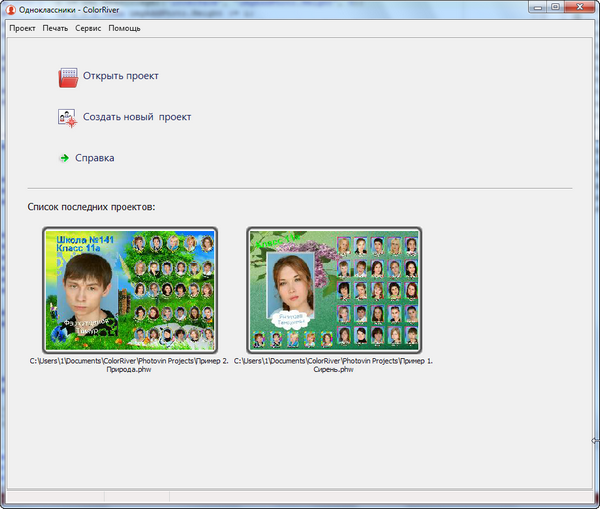Open the Пример 2. Природа project thumbnail
The image size is (600, 509).
(130, 290)
